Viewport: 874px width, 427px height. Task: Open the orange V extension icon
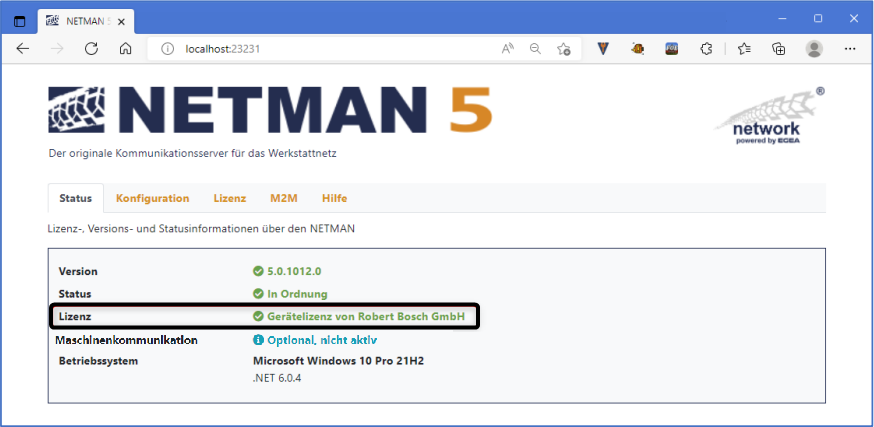tap(603, 49)
